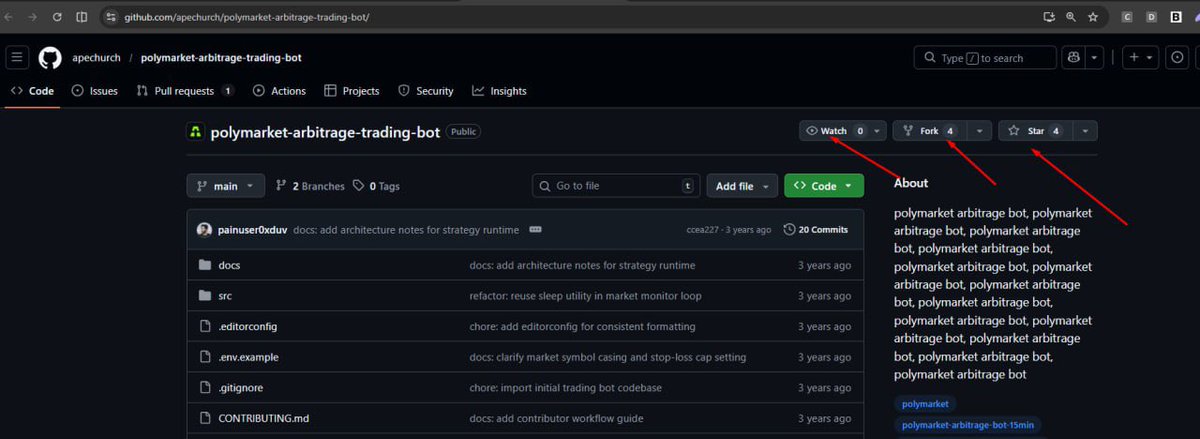
Task: Toggle the browser side panel icon
Action: tap(81, 17)
